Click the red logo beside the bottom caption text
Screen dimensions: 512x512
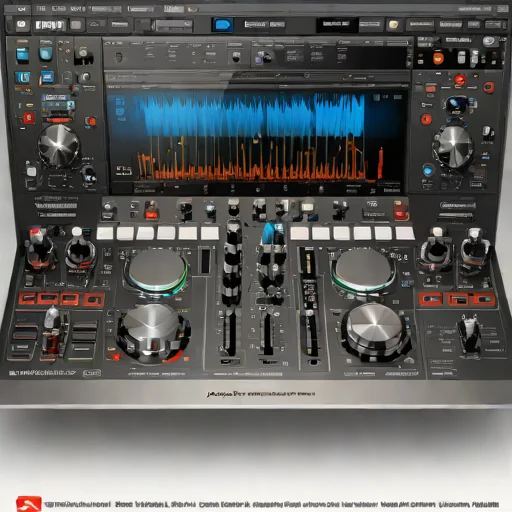[29, 504]
